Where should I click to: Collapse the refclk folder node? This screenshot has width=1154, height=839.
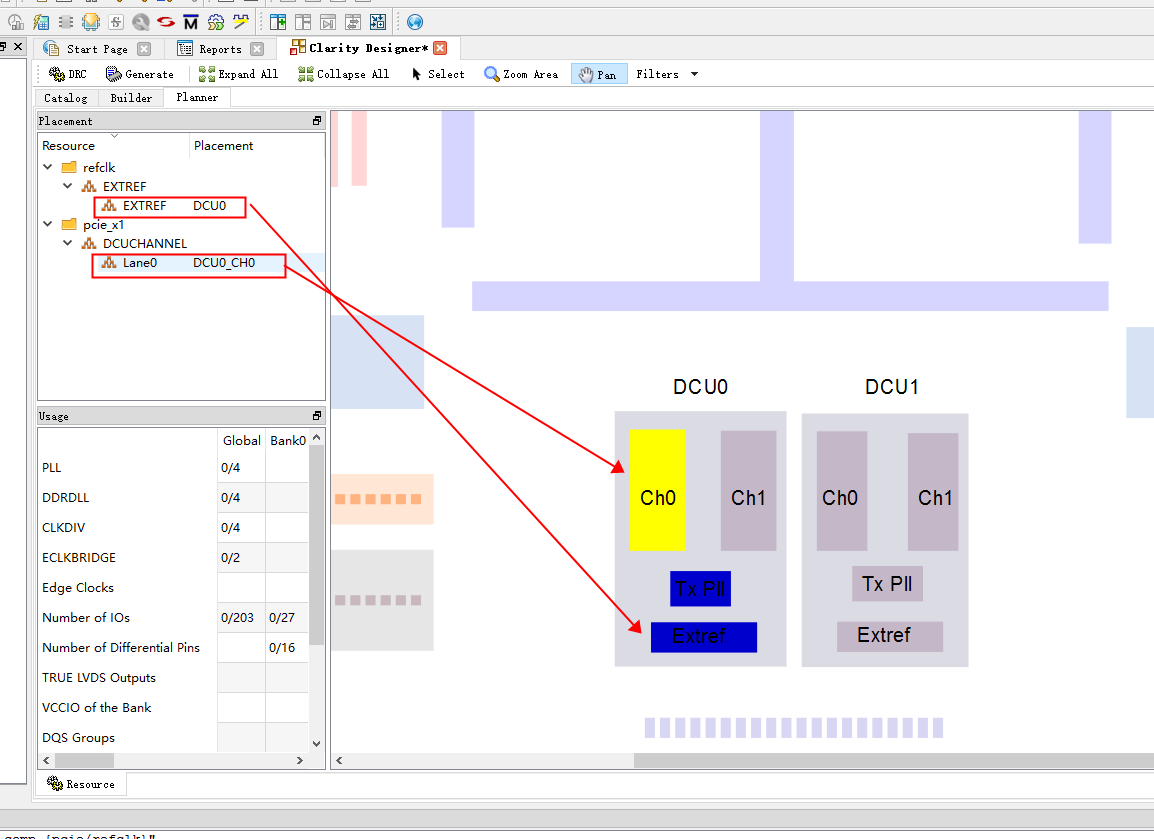coord(48,167)
